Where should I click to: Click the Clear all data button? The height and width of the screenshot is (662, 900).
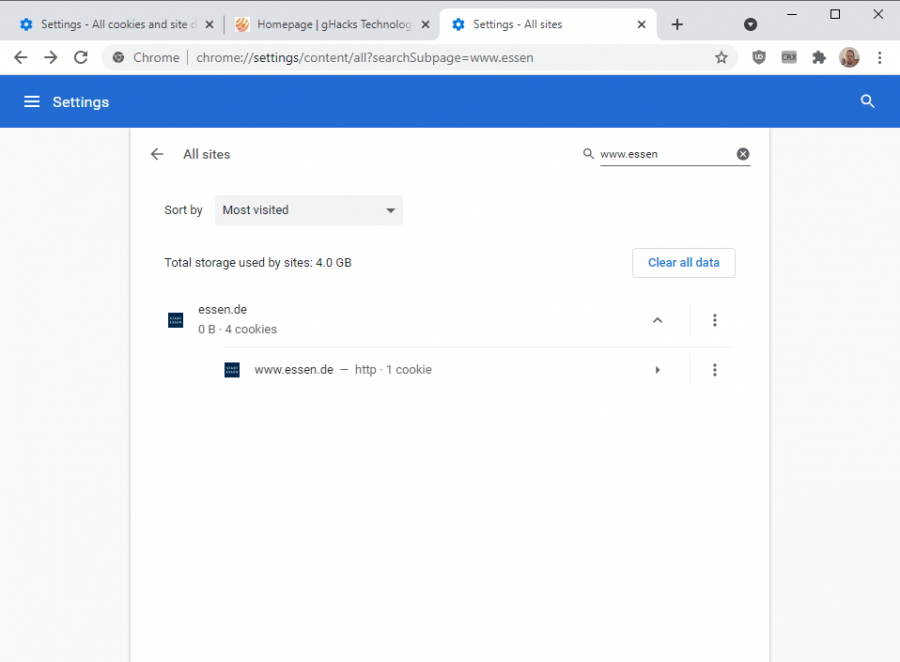tap(684, 263)
